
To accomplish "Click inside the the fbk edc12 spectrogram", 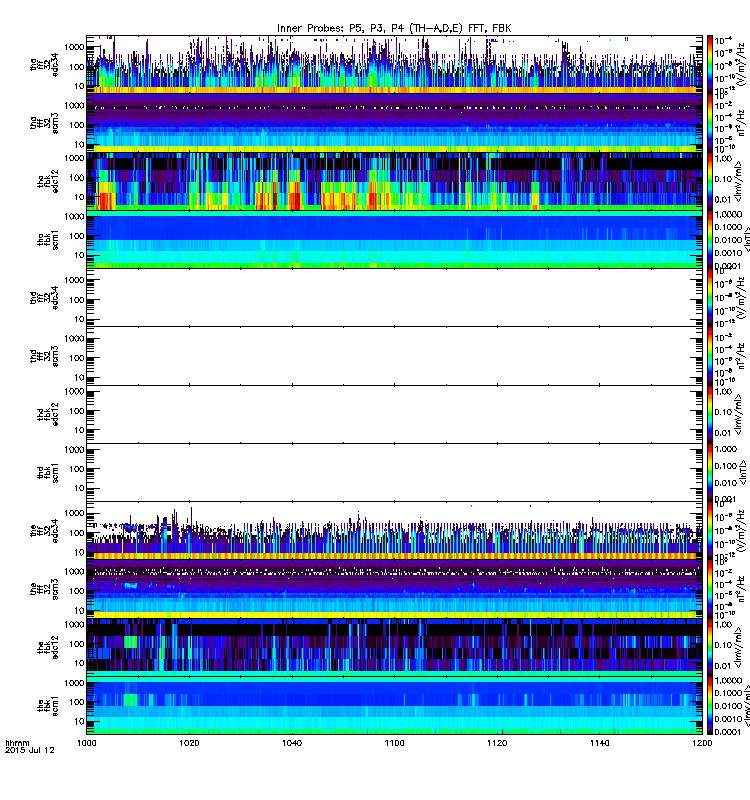I will pos(394,647).
